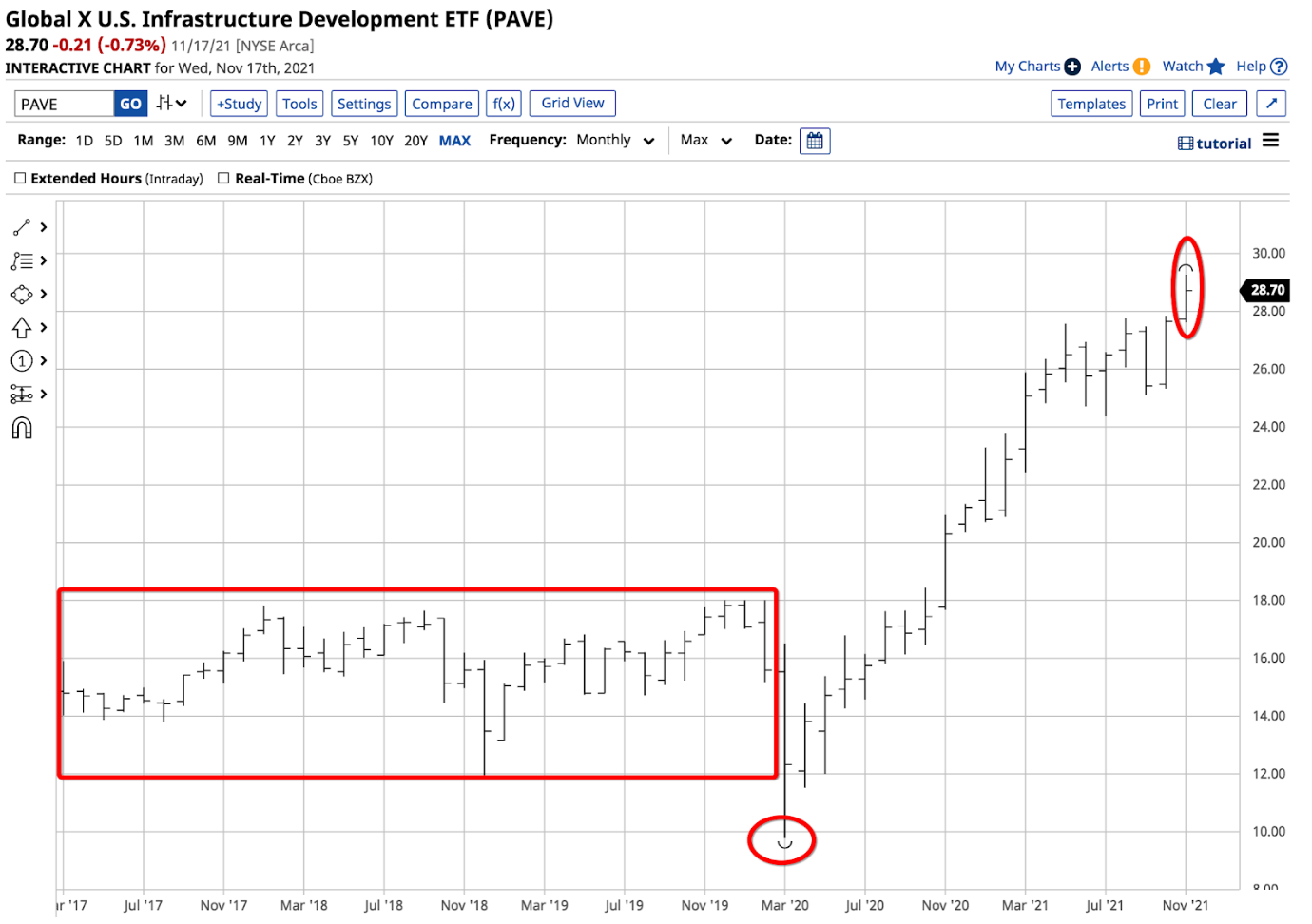
Task: Open the Templates button
Action: click(1091, 104)
